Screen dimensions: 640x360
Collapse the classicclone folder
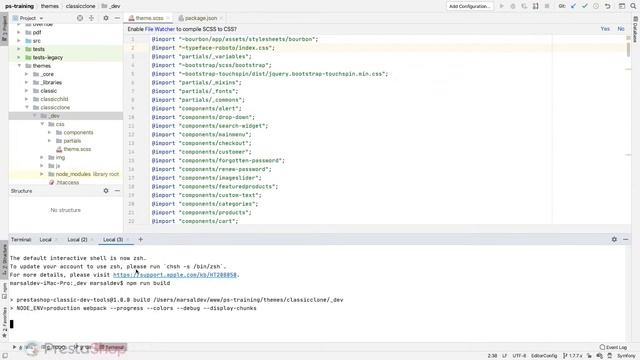click(x=27, y=107)
